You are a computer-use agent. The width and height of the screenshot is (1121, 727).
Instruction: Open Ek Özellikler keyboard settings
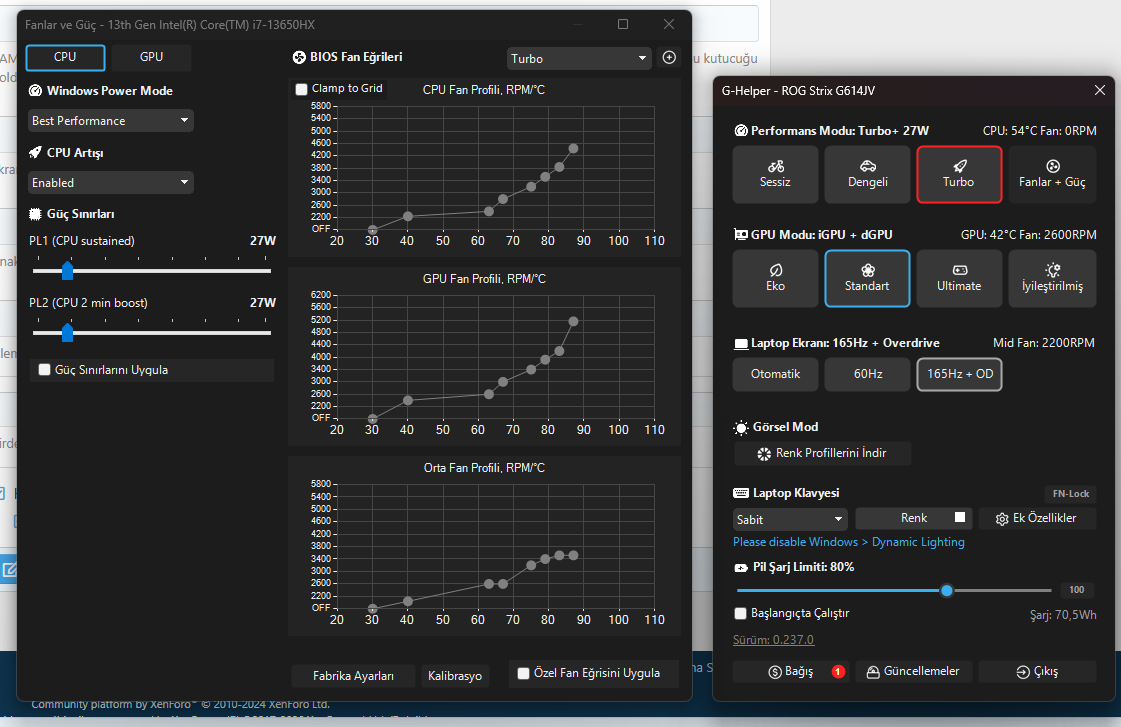coord(1037,518)
